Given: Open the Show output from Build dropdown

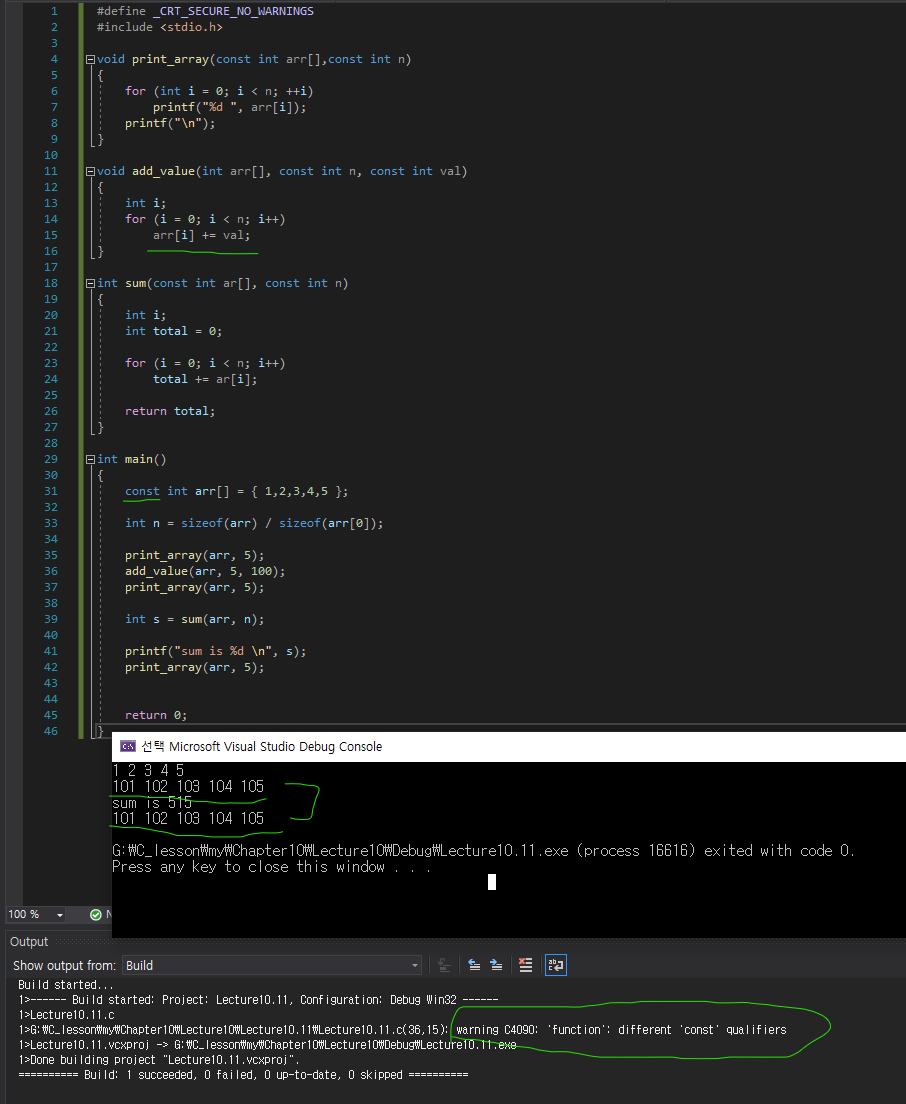Looking at the screenshot, I should [x=272, y=965].
